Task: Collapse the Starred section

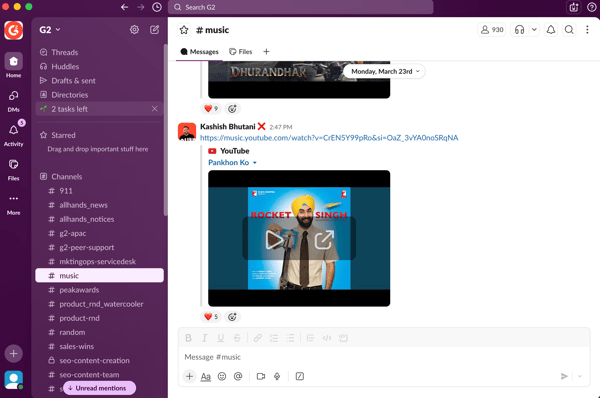Action: [x=58, y=135]
